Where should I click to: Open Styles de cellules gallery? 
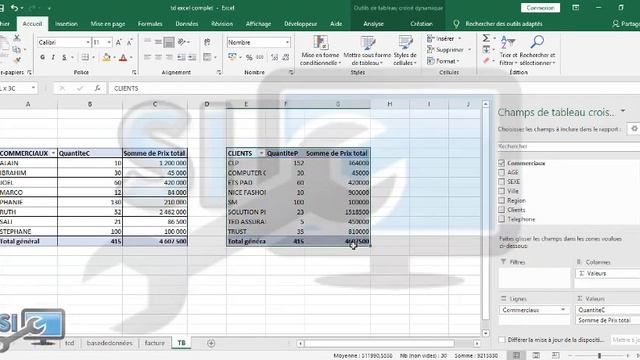click(405, 51)
